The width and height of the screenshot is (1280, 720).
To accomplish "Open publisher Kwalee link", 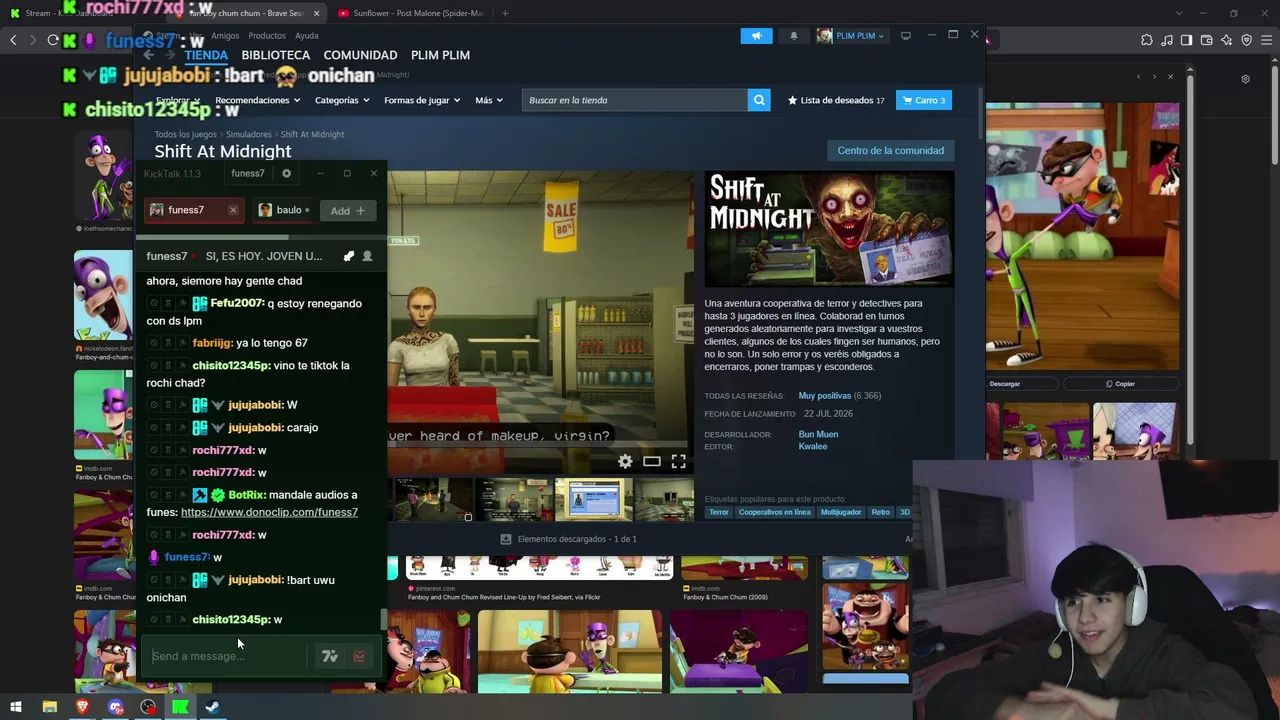I will pyautogui.click(x=813, y=446).
